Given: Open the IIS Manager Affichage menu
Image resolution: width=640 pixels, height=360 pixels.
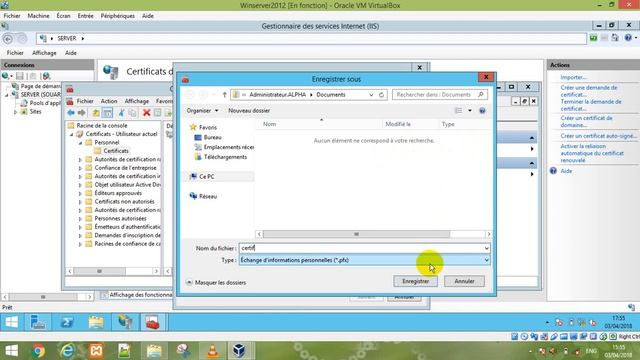Looking at the screenshot, I should click(x=44, y=53).
